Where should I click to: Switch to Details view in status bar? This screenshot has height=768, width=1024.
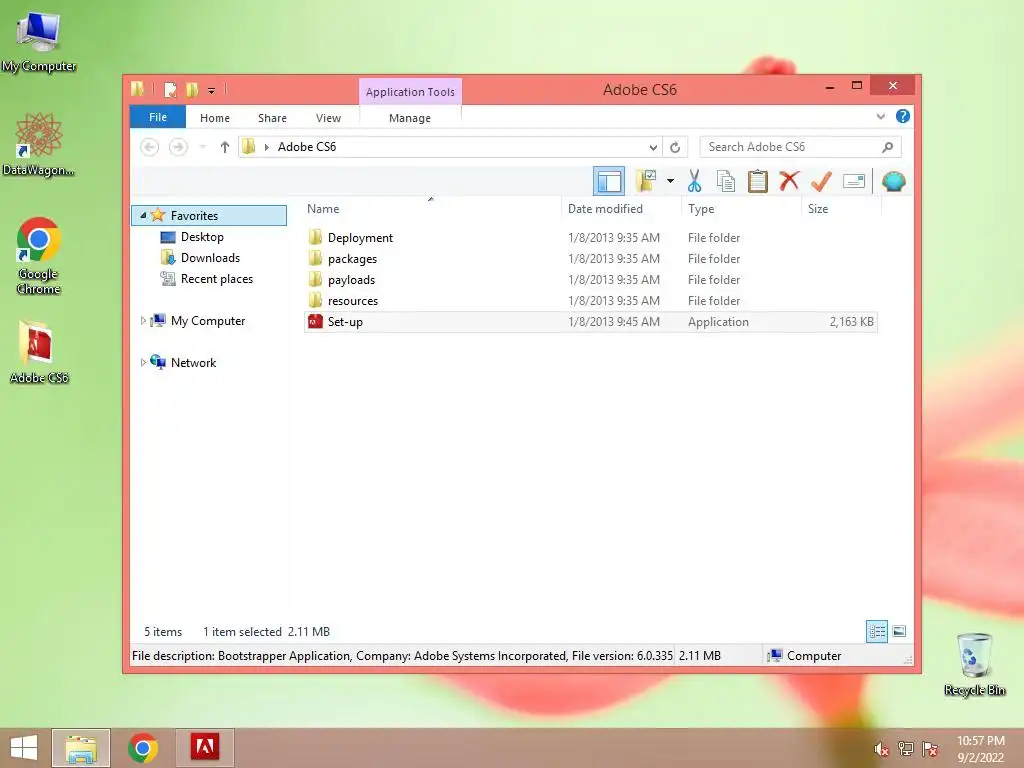pyautogui.click(x=877, y=632)
